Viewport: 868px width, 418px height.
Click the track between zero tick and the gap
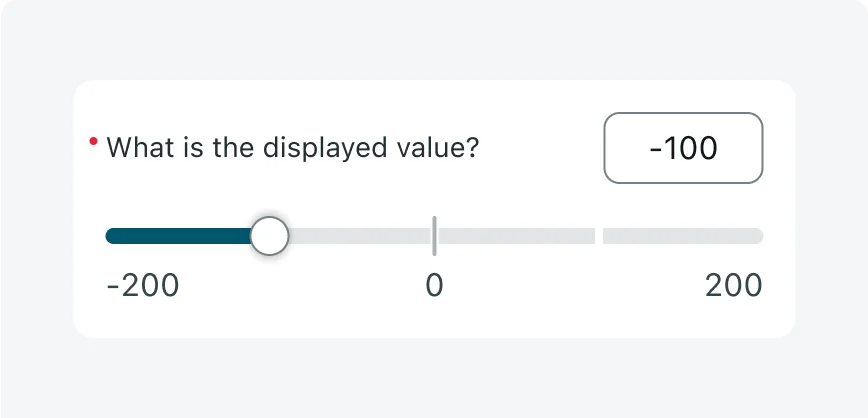(515, 236)
